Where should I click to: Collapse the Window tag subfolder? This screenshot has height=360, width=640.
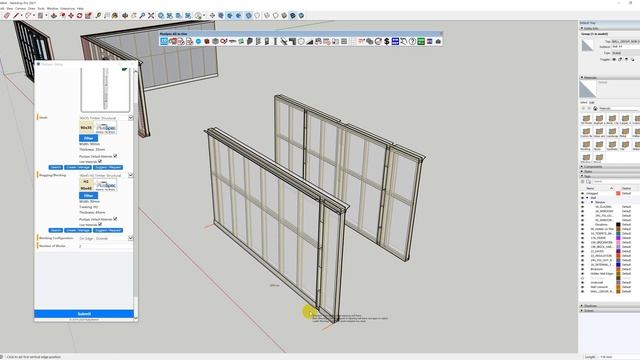(x=592, y=202)
